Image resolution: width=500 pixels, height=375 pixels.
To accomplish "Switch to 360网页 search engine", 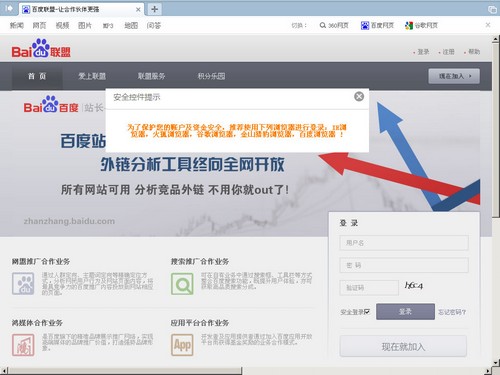I will [334, 25].
